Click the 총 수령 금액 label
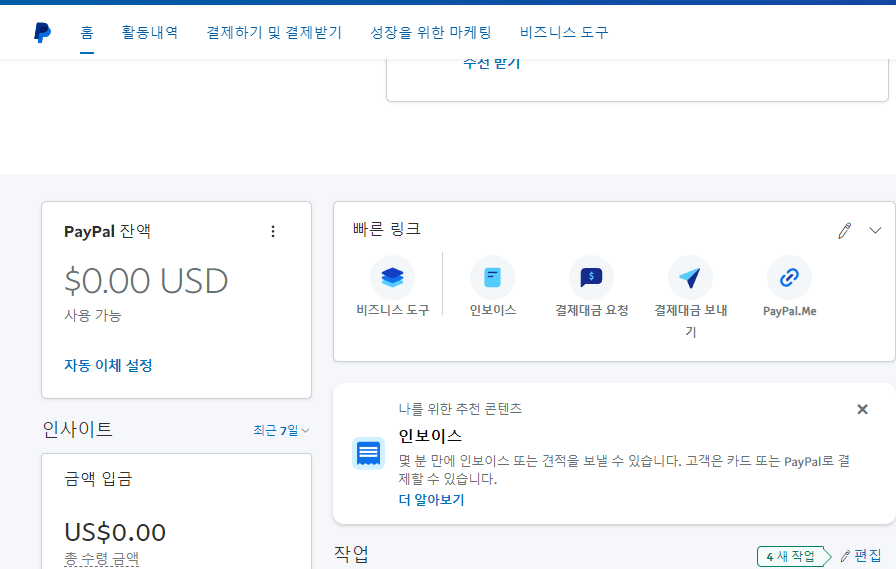896x569 pixels. click(x=102, y=559)
